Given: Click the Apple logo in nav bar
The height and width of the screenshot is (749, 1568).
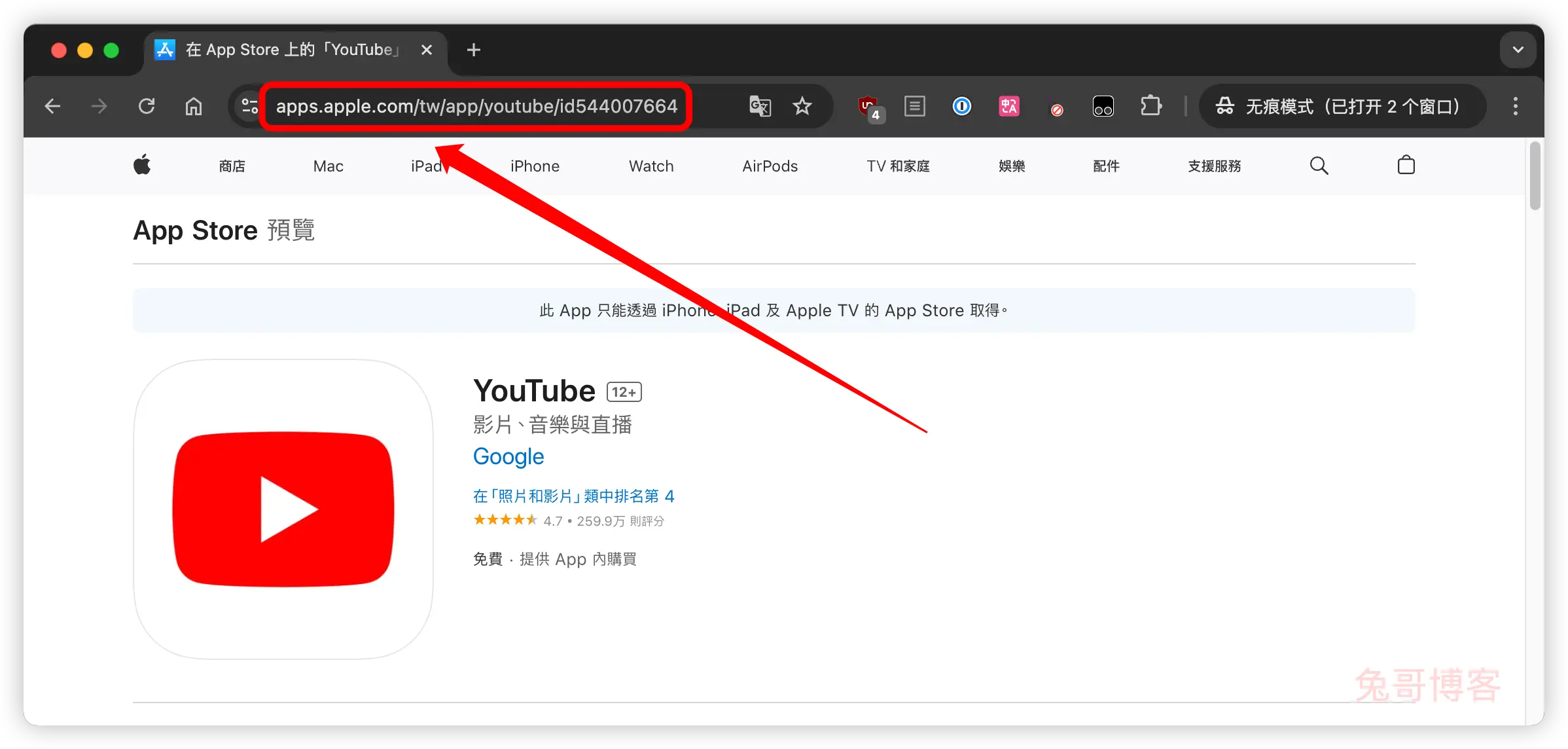Looking at the screenshot, I should pos(142,166).
